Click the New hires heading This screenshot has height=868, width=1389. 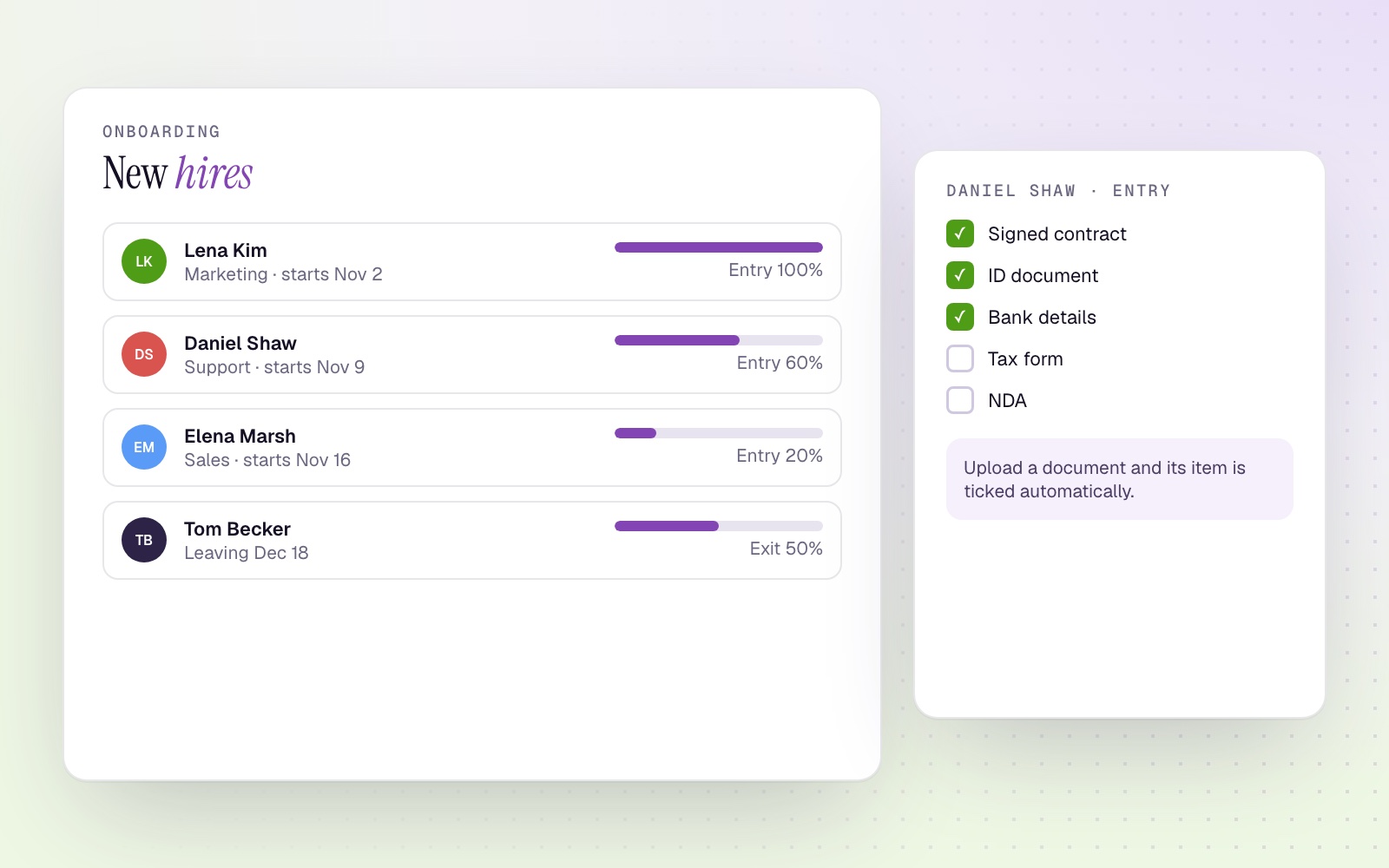(178, 173)
